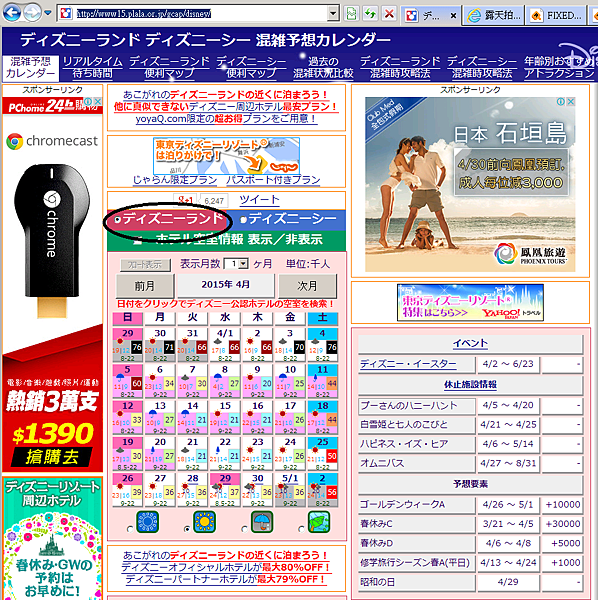Select the umbrella rain weather icon

(x=262, y=522)
